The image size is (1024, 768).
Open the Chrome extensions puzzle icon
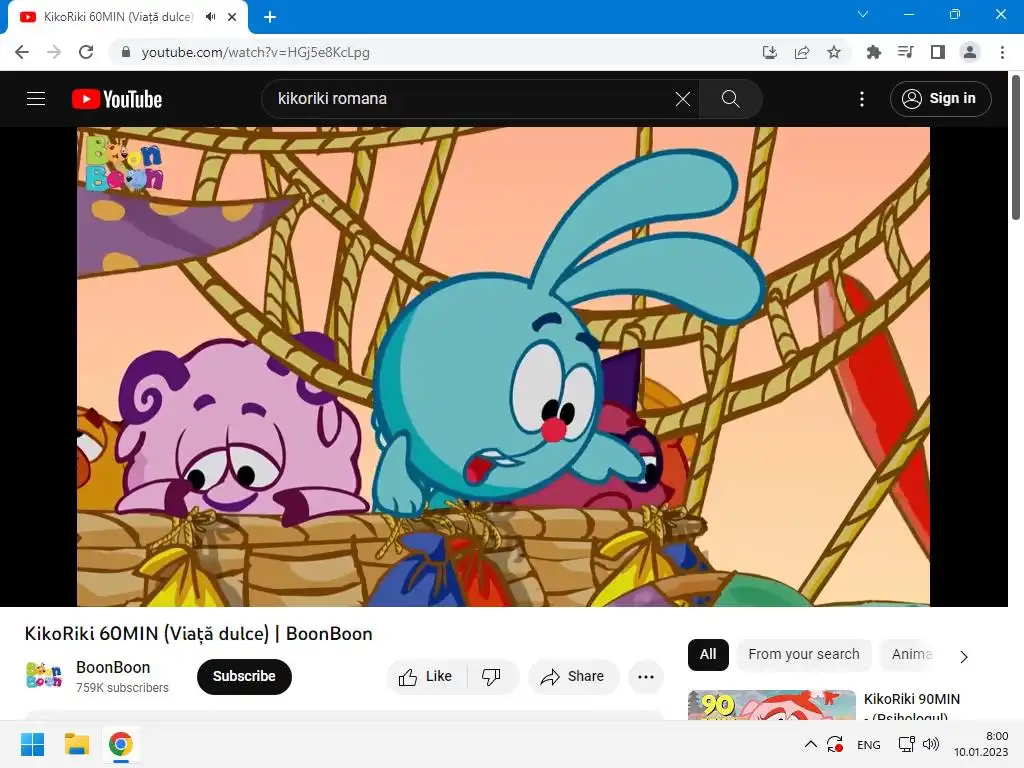[x=873, y=52]
